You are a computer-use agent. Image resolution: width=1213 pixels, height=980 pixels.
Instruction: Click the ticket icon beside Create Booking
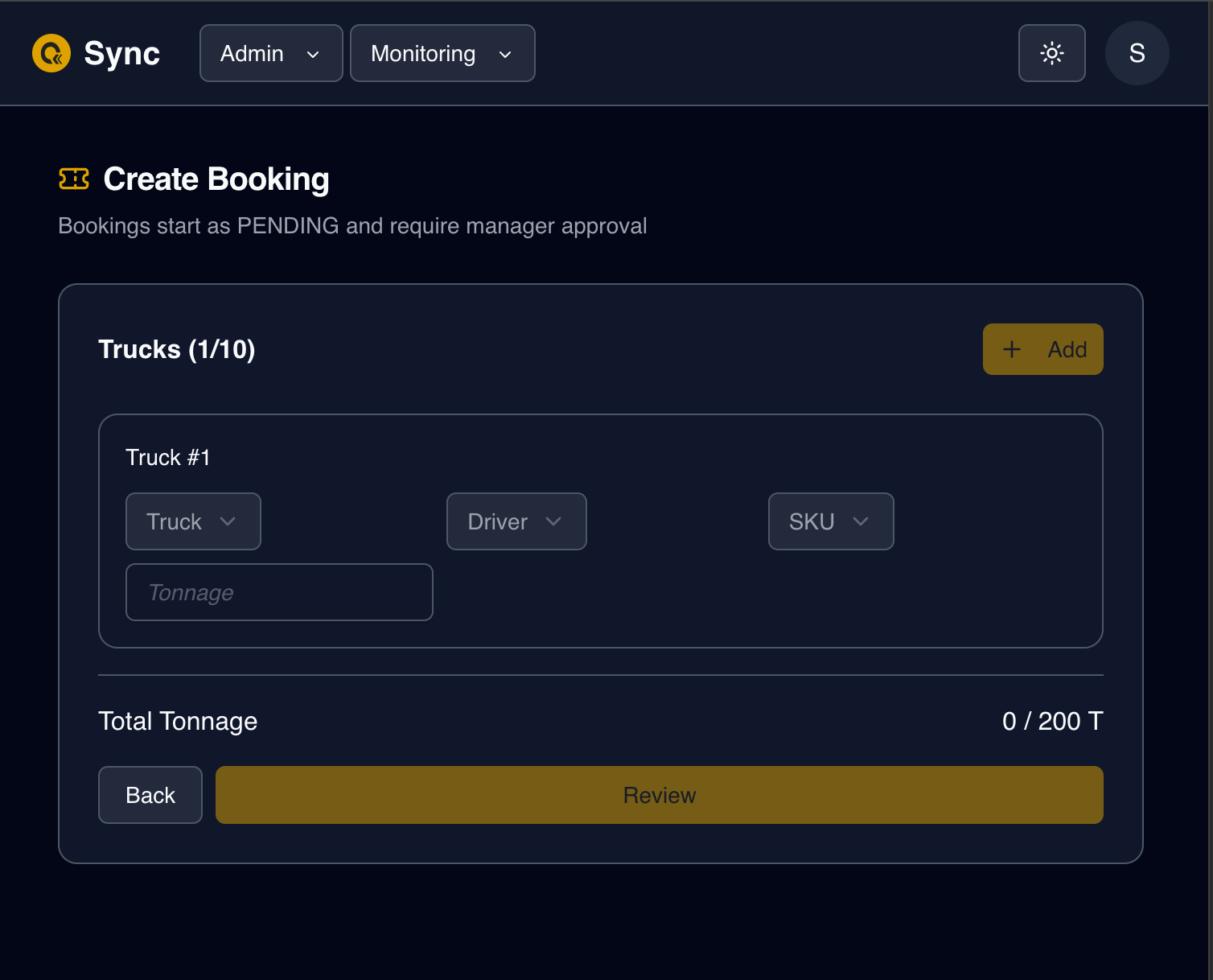tap(74, 179)
